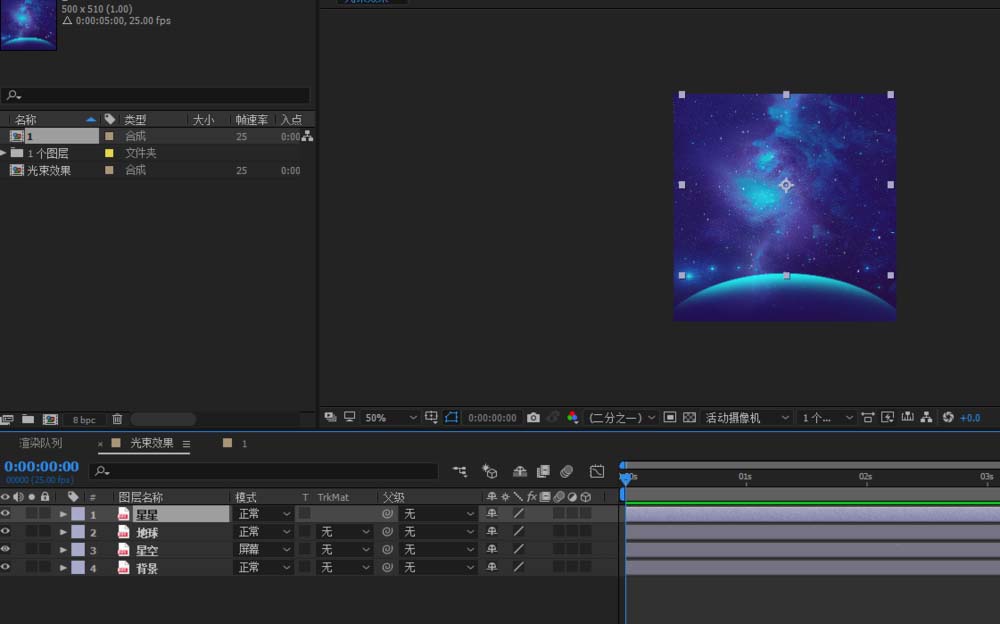Open the show channel RGB color icon
This screenshot has width=1000, height=624.
click(x=572, y=418)
